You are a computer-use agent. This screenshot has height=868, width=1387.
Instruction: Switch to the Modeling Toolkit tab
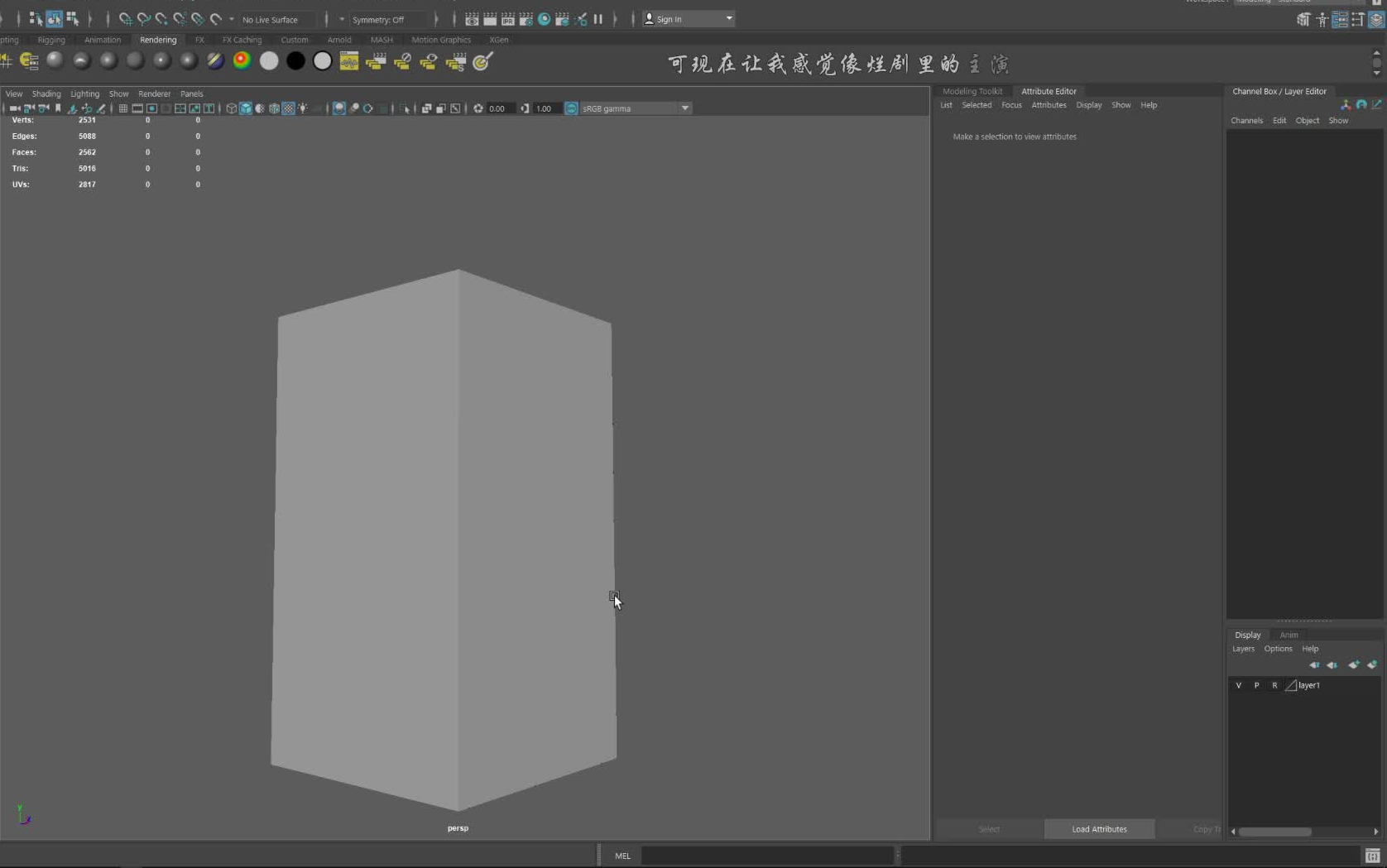[972, 91]
